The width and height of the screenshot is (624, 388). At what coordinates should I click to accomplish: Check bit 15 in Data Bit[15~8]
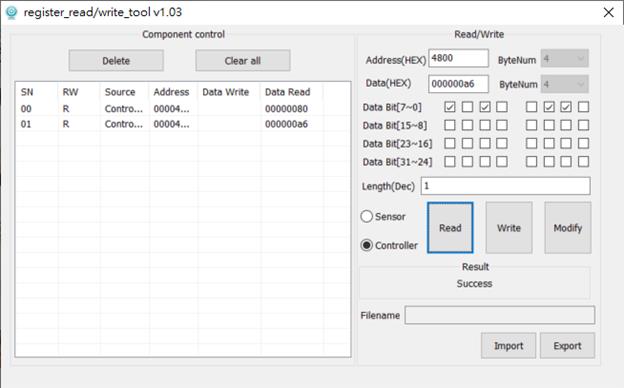tap(450, 125)
